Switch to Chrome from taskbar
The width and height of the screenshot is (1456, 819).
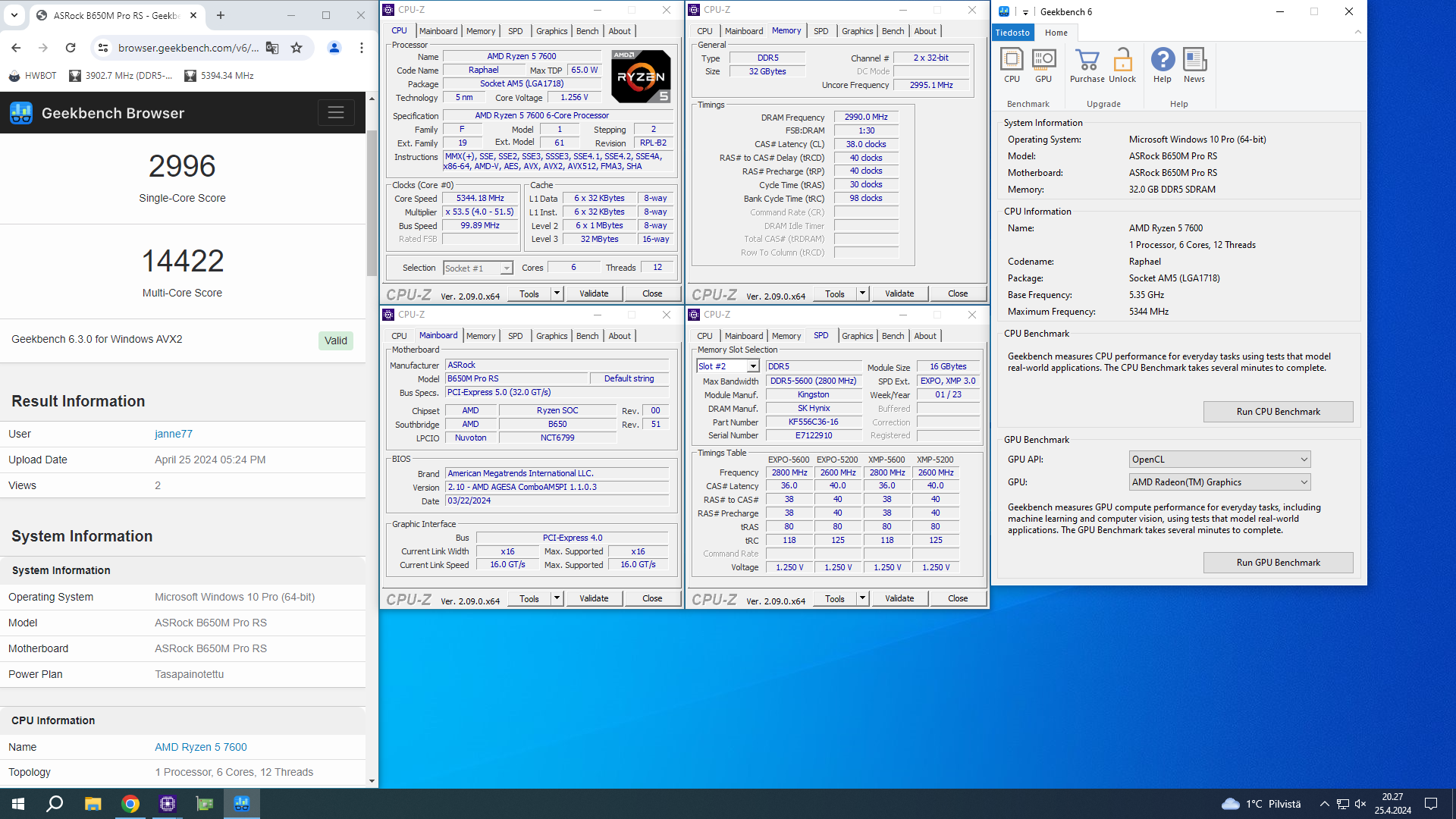(130, 804)
